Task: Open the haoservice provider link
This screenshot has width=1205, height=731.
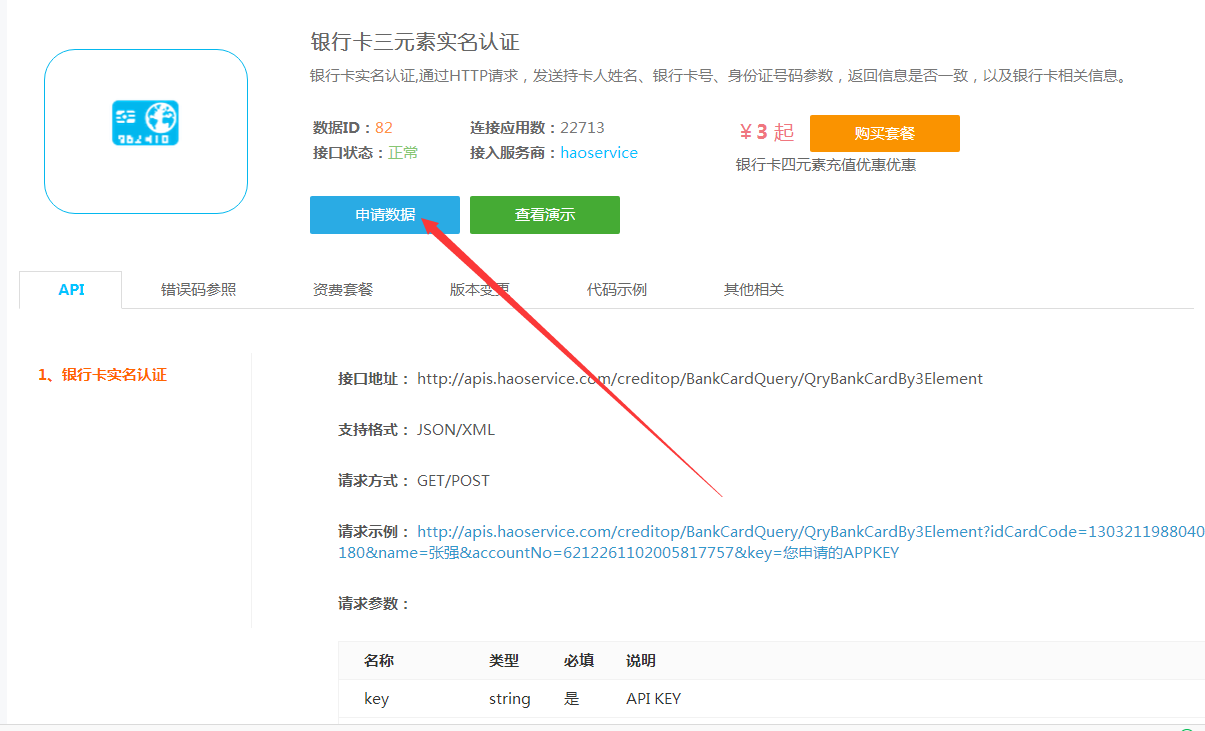Action: point(599,153)
